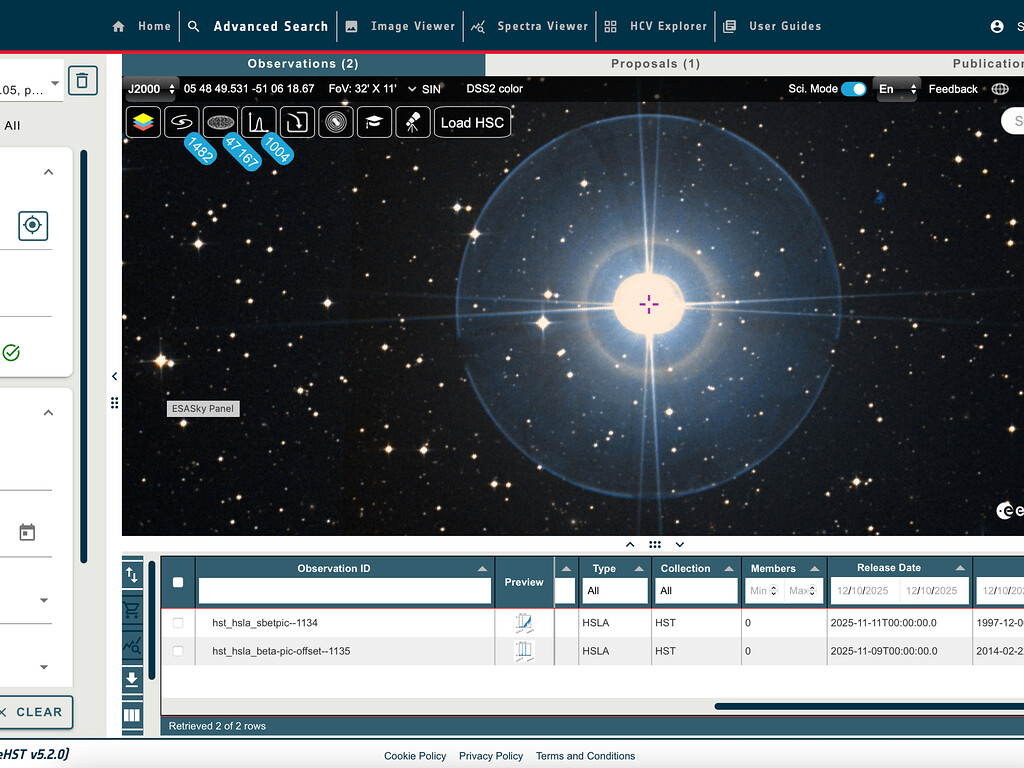Screen dimensions: 1024x768
Task: Open the En language selector
Action: tap(896, 89)
